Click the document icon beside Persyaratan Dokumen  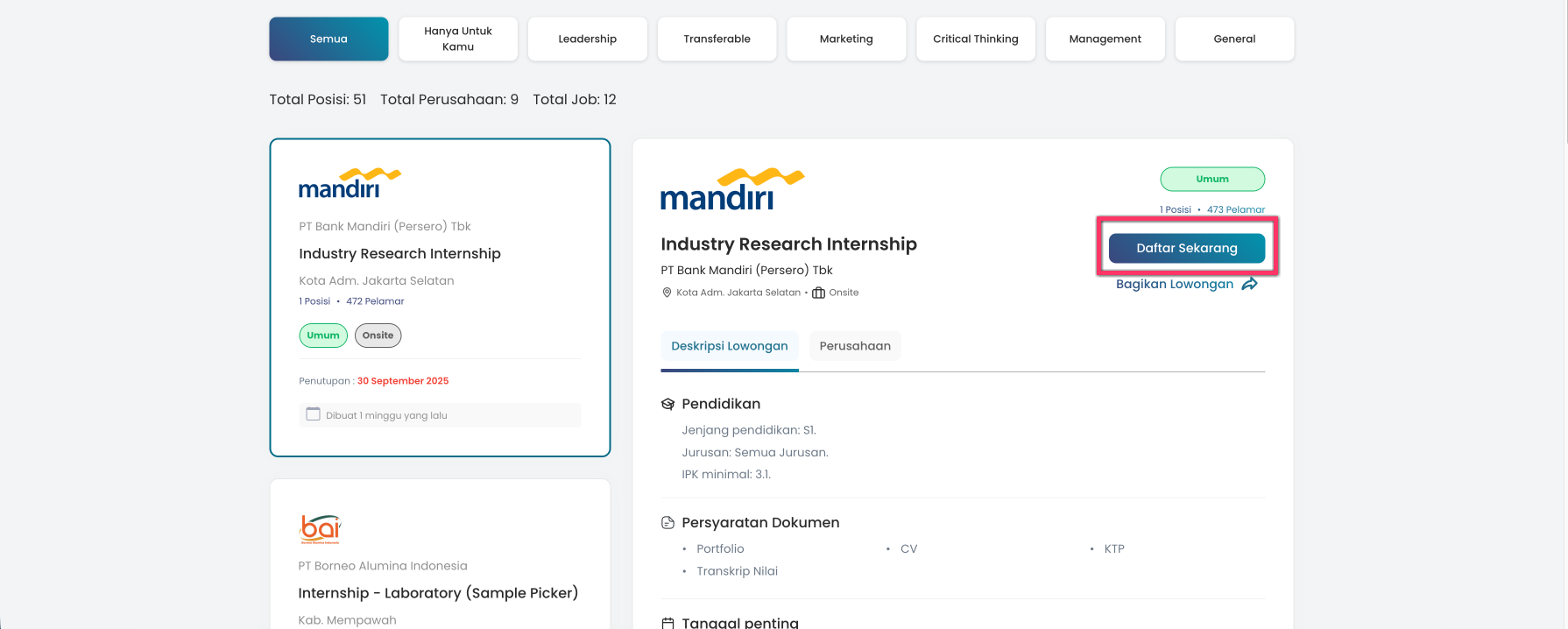[x=667, y=523]
